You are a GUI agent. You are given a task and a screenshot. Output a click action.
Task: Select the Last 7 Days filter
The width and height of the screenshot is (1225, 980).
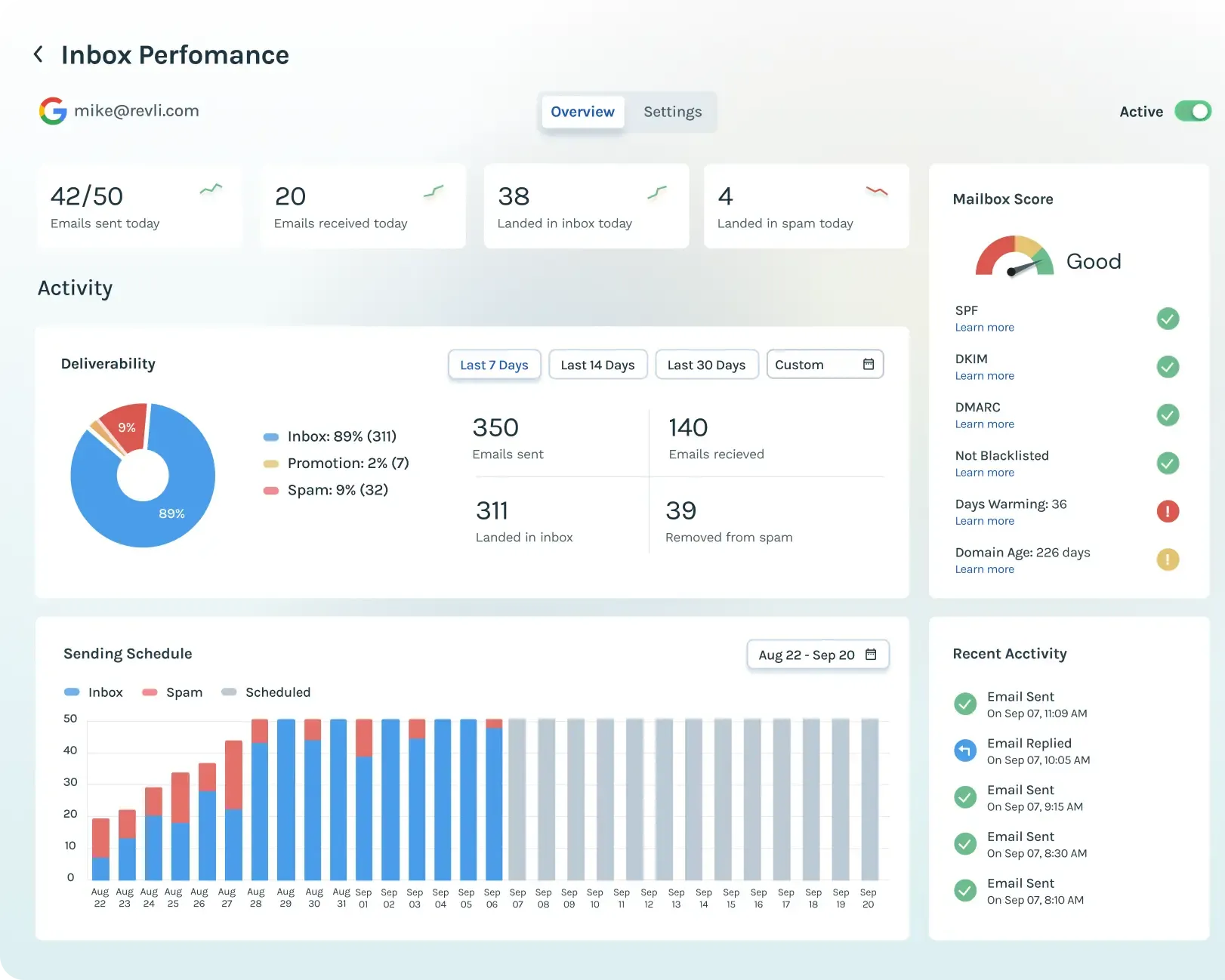495,365
